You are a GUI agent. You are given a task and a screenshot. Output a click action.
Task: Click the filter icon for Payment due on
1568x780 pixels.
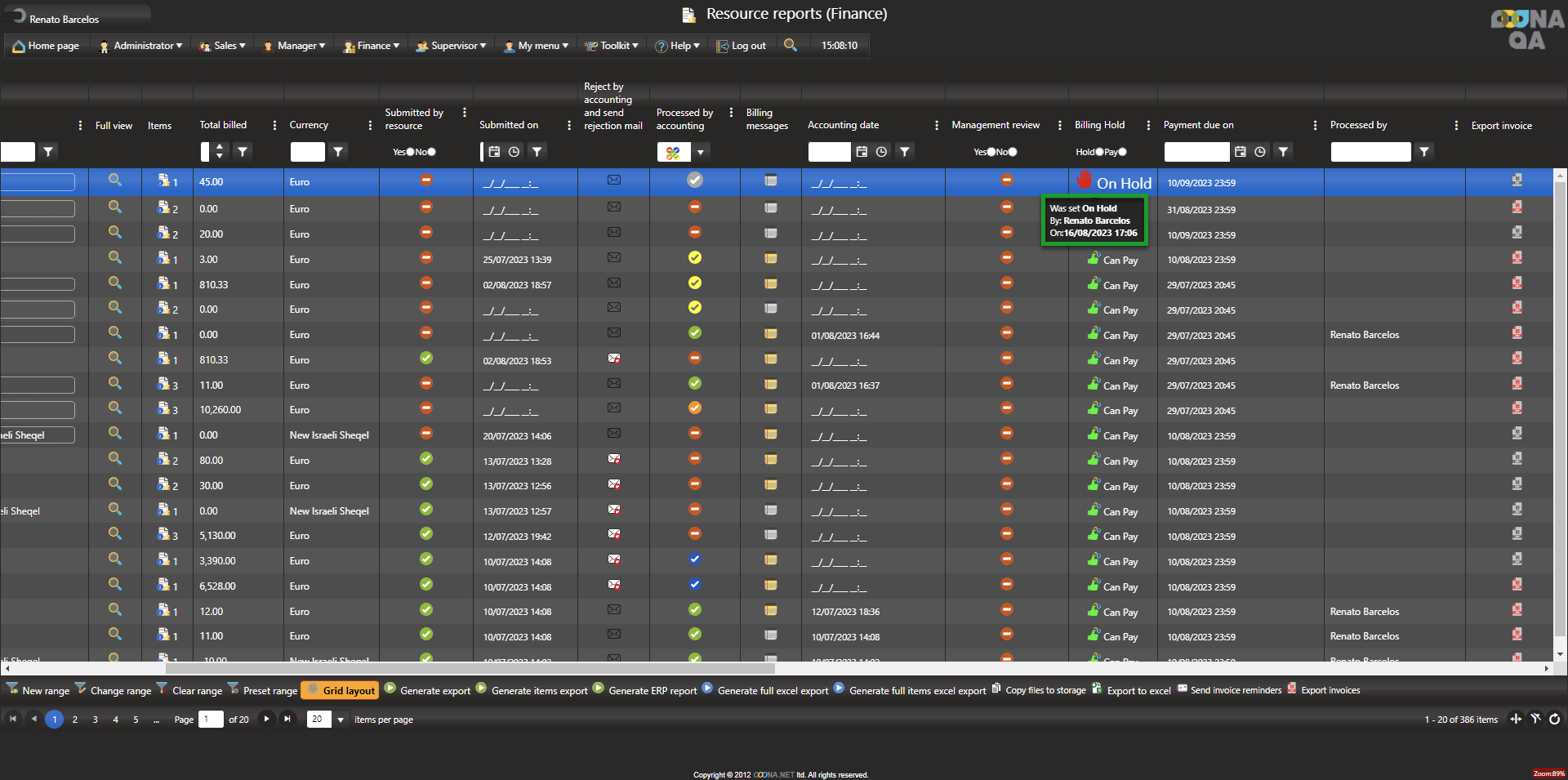[x=1283, y=152]
